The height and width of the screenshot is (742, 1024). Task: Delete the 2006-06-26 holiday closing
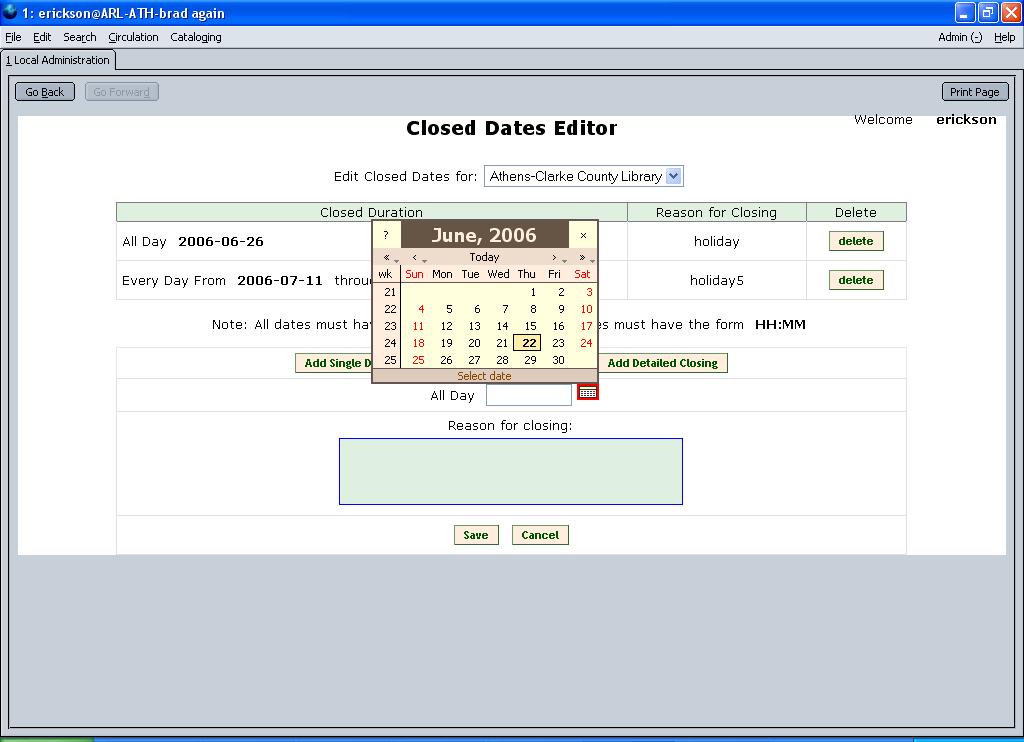tap(855, 241)
